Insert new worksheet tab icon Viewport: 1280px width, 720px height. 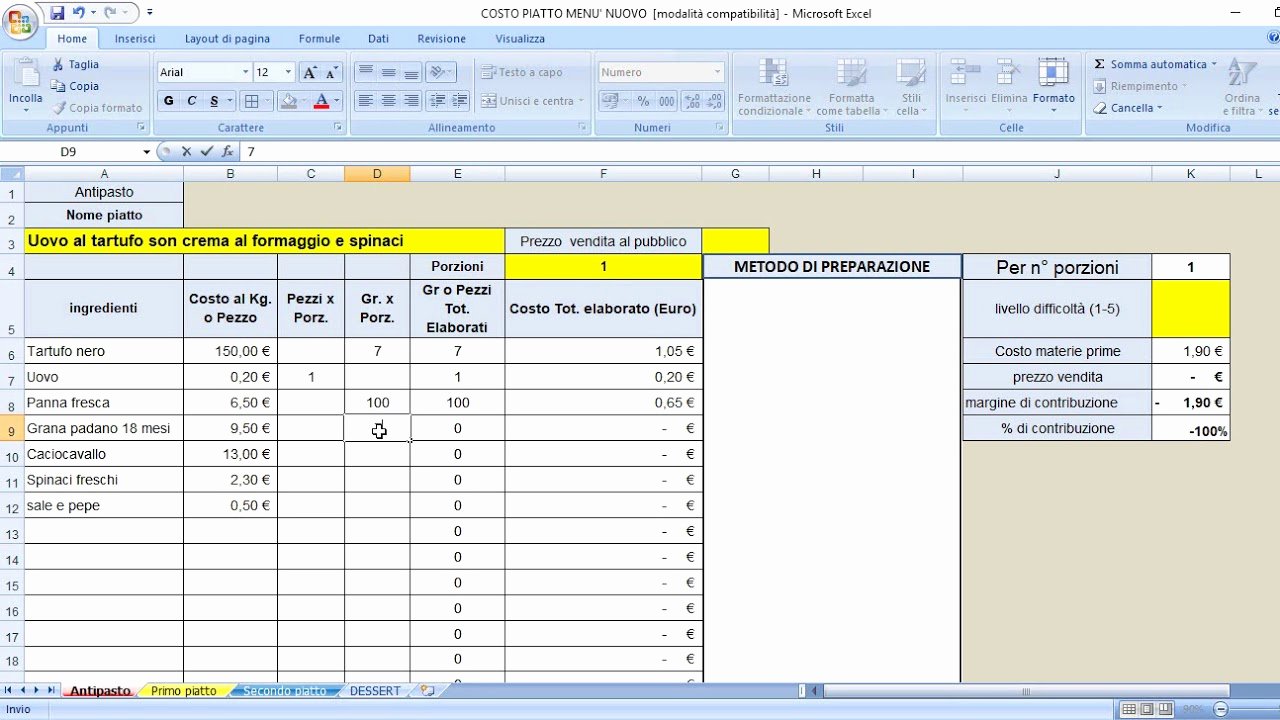428,691
